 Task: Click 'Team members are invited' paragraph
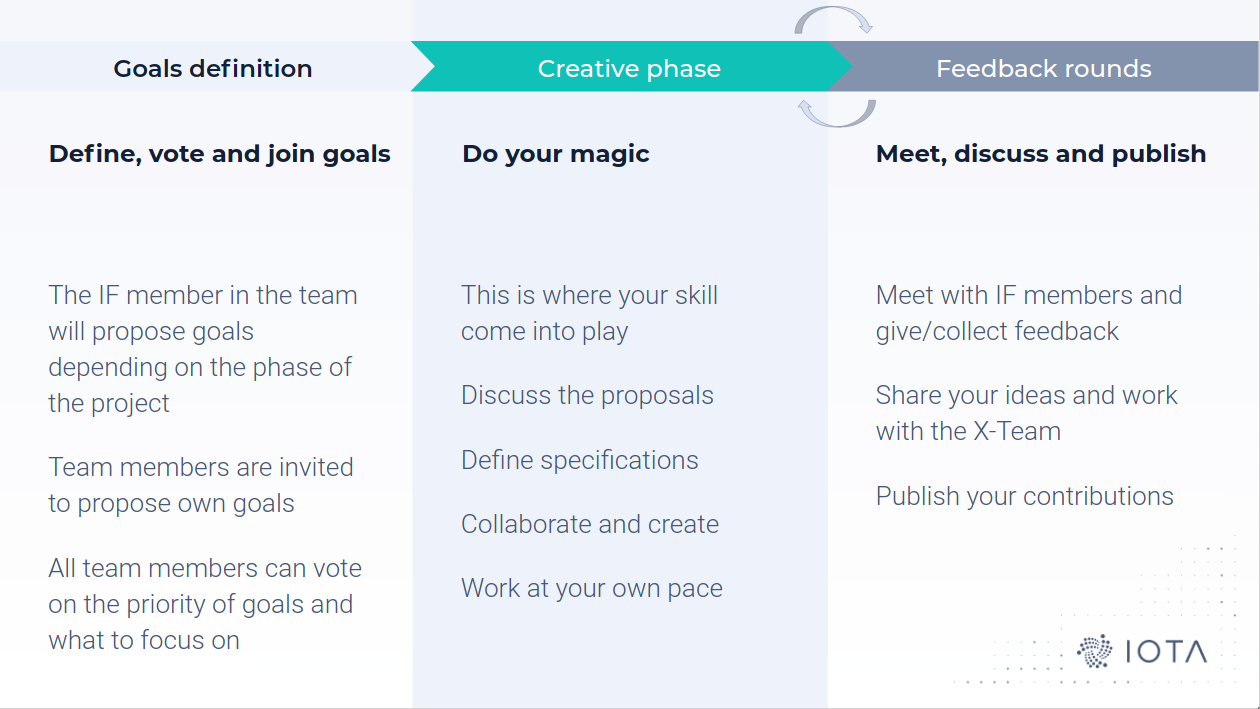point(201,485)
